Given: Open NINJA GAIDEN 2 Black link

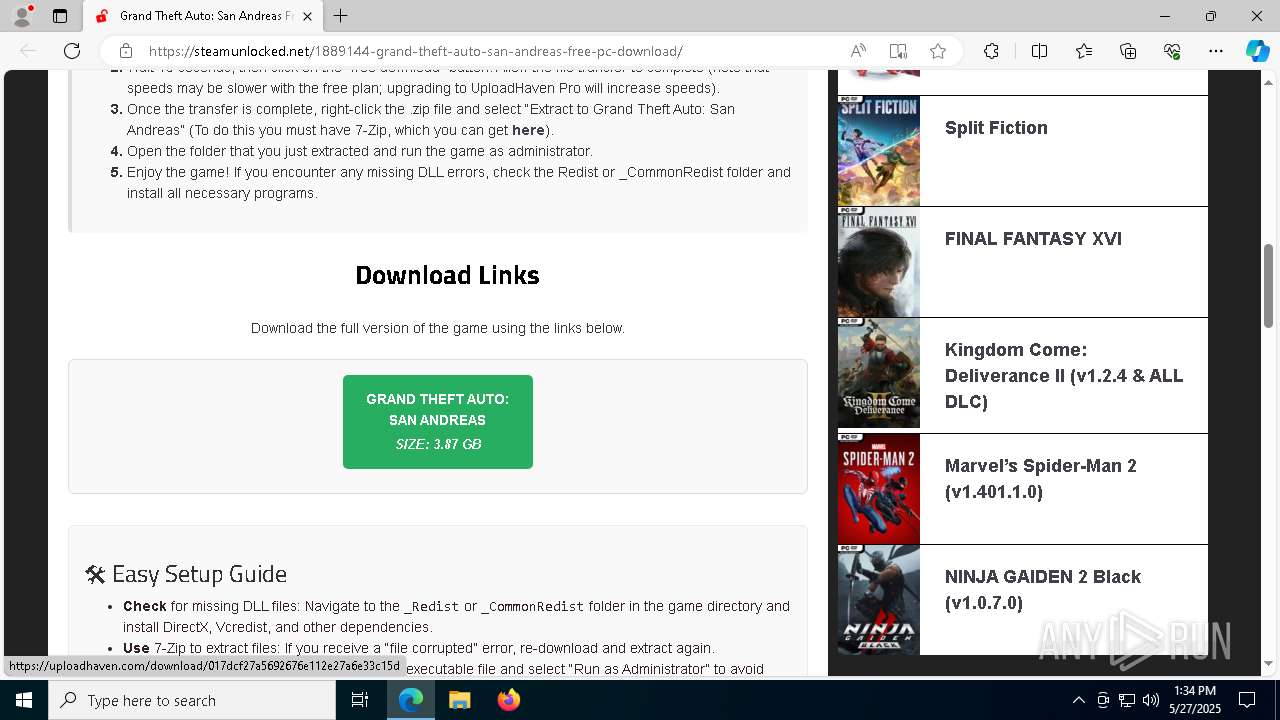Looking at the screenshot, I should coord(1043,590).
